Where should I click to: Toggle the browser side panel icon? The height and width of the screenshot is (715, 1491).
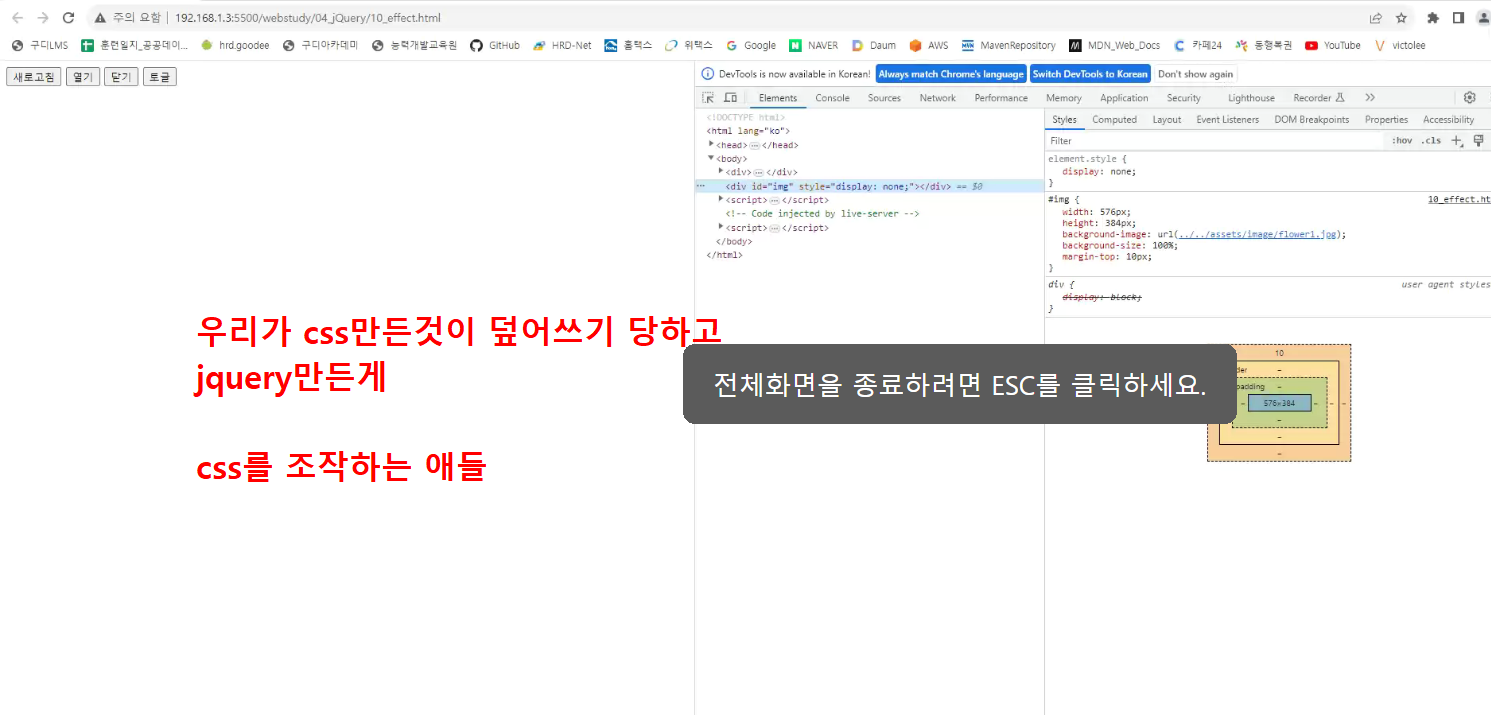tap(1458, 18)
